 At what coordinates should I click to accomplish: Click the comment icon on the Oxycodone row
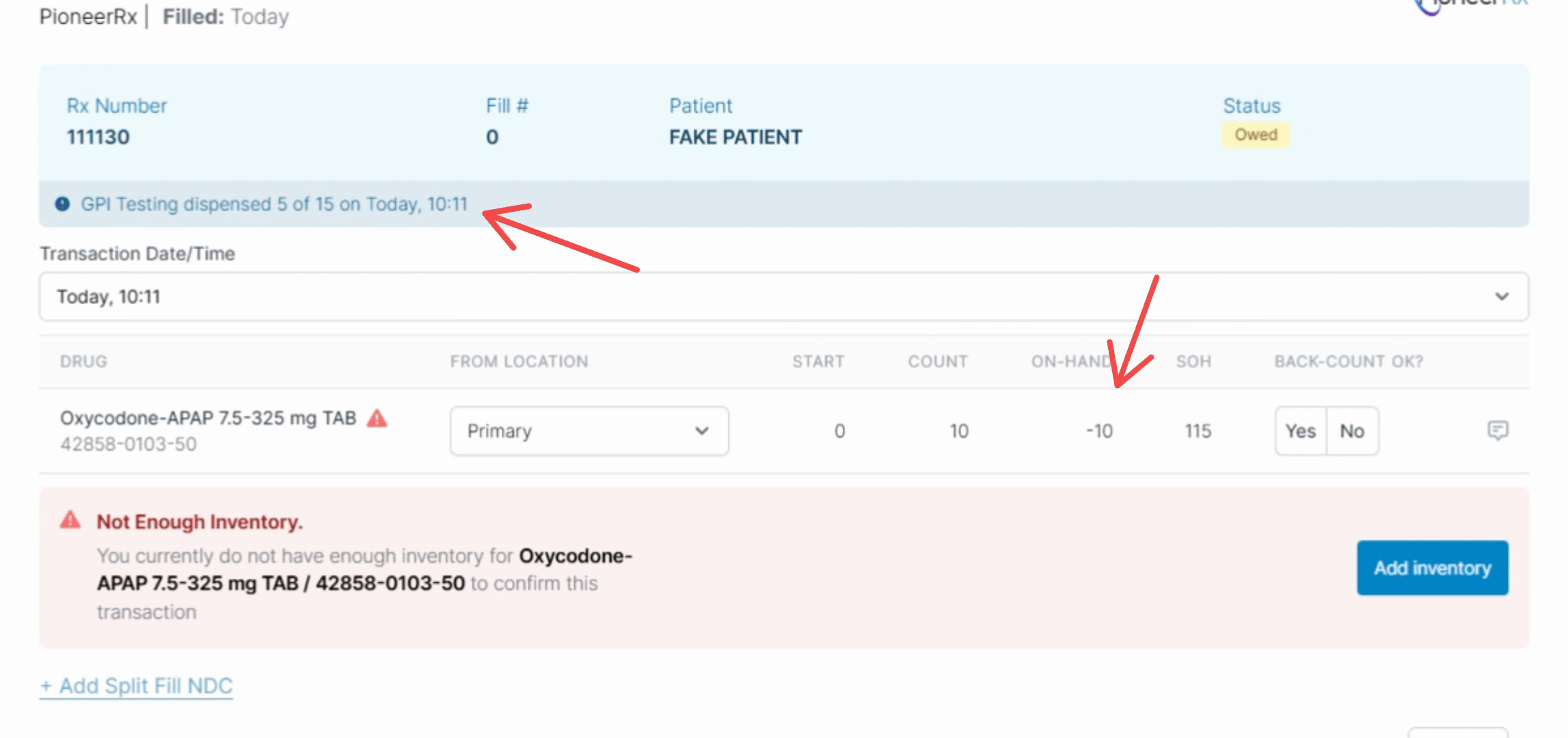pos(1498,430)
